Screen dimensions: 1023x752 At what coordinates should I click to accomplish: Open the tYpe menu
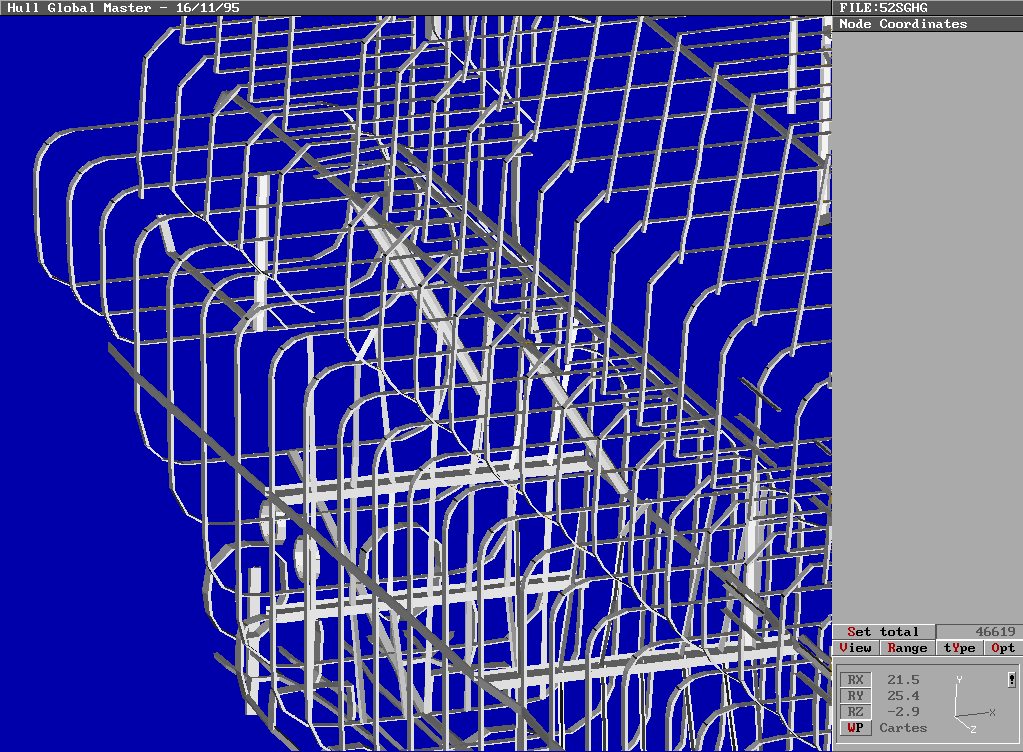pos(957,647)
